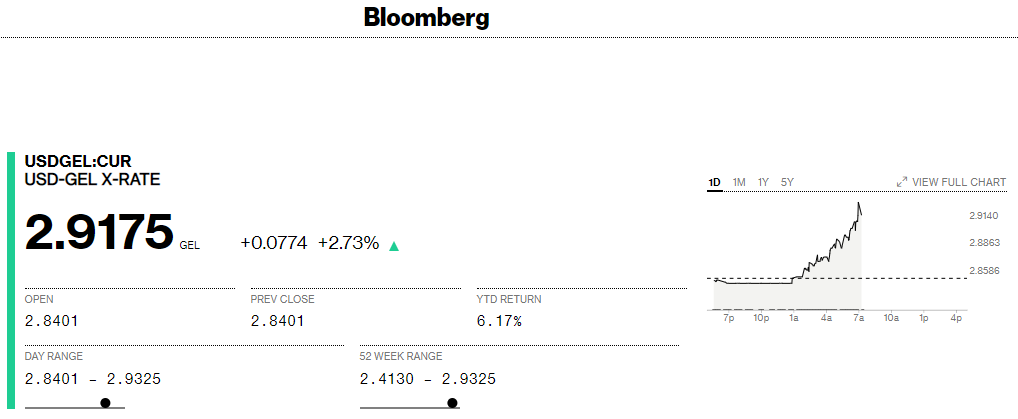Screen dimensions: 1018x419
Task: Click the USD-GEL X-RATE title
Action: coord(92,180)
